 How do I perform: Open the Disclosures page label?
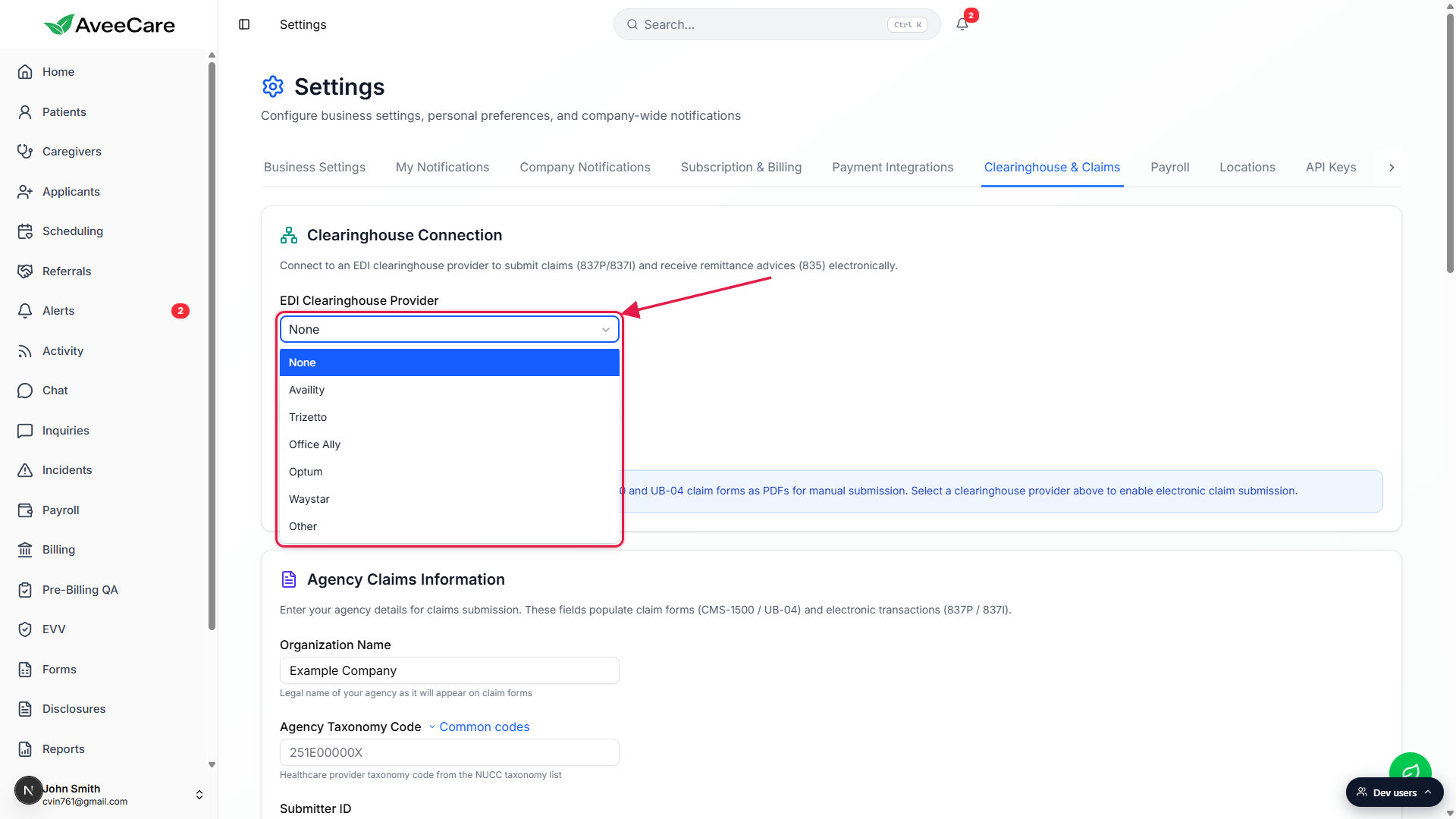point(74,709)
